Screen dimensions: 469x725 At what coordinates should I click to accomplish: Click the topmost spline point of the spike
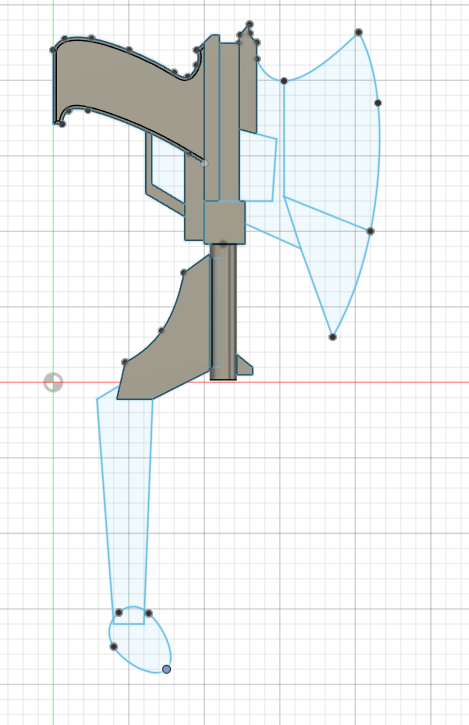tap(250, 24)
